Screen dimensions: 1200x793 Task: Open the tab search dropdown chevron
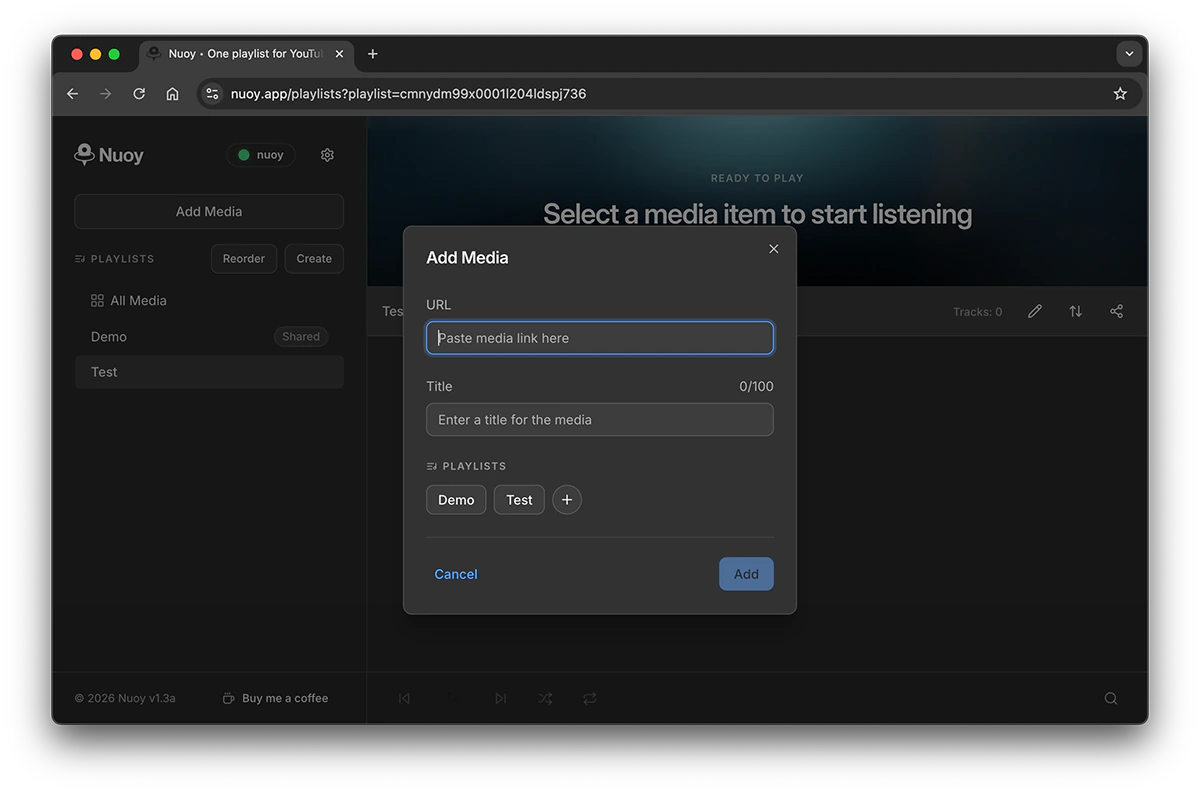pyautogui.click(x=1129, y=54)
